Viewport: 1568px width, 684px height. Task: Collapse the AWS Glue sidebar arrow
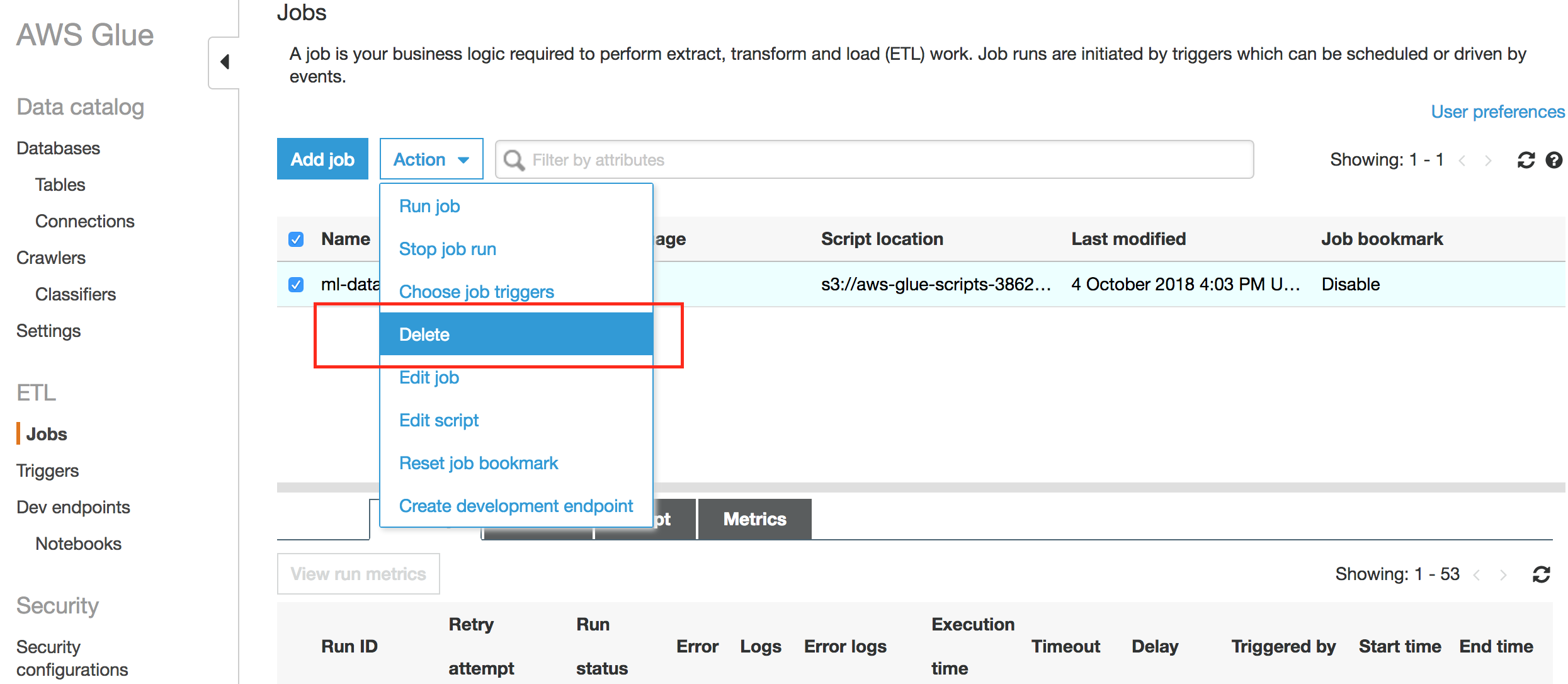pyautogui.click(x=224, y=62)
